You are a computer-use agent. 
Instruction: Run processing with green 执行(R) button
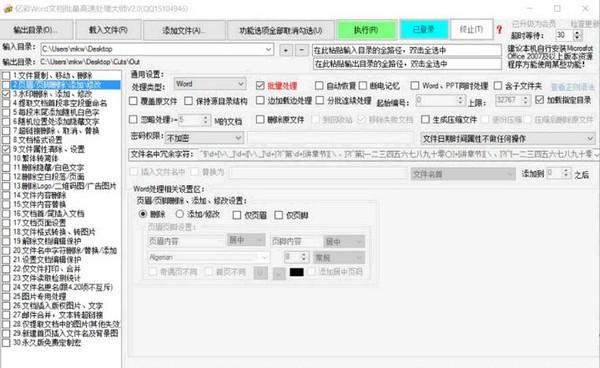pyautogui.click(x=366, y=30)
